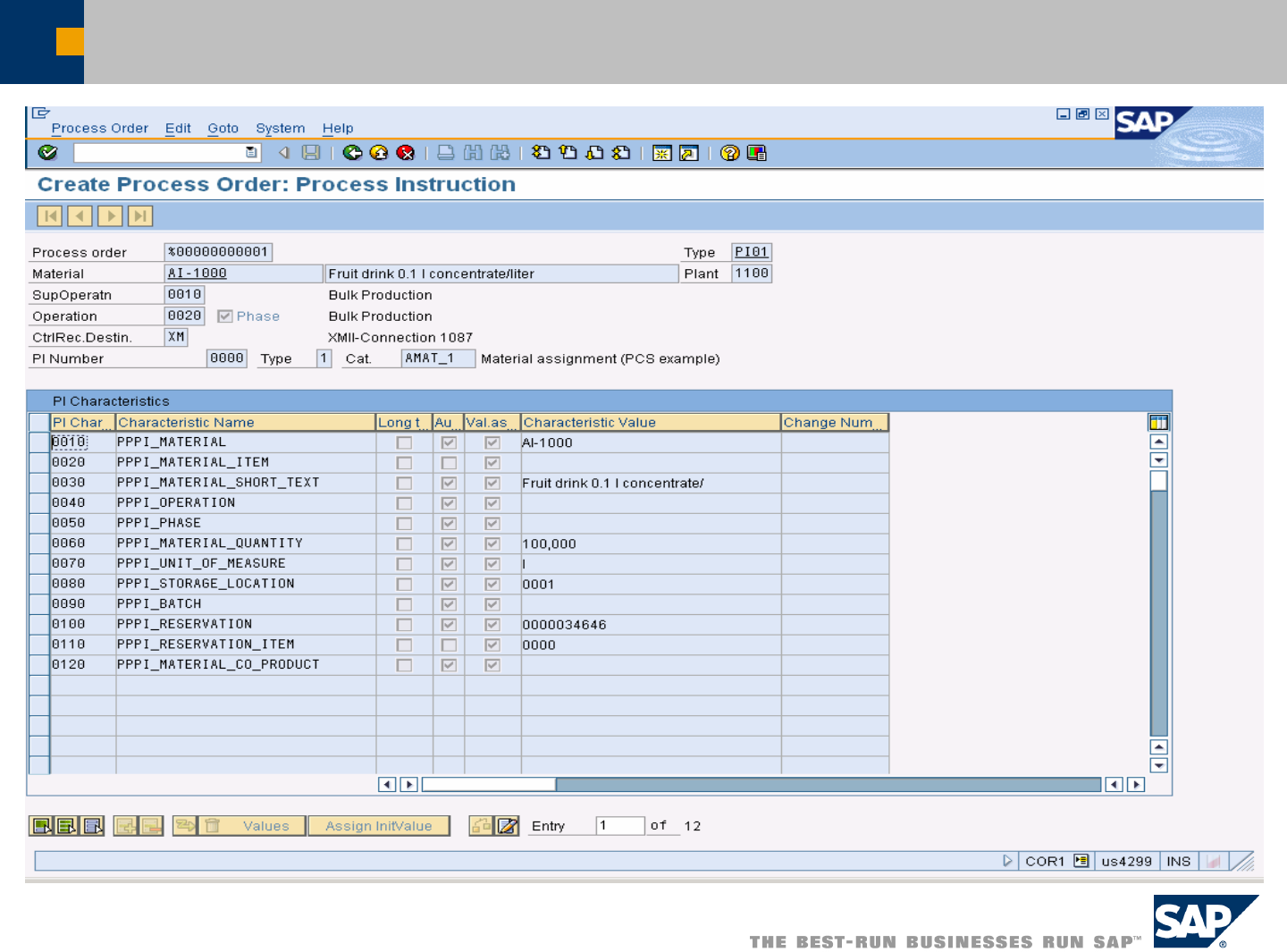Toggle Val.as checkbox for PPPI_MATERIAL_SHORT_TEXT

point(492,483)
